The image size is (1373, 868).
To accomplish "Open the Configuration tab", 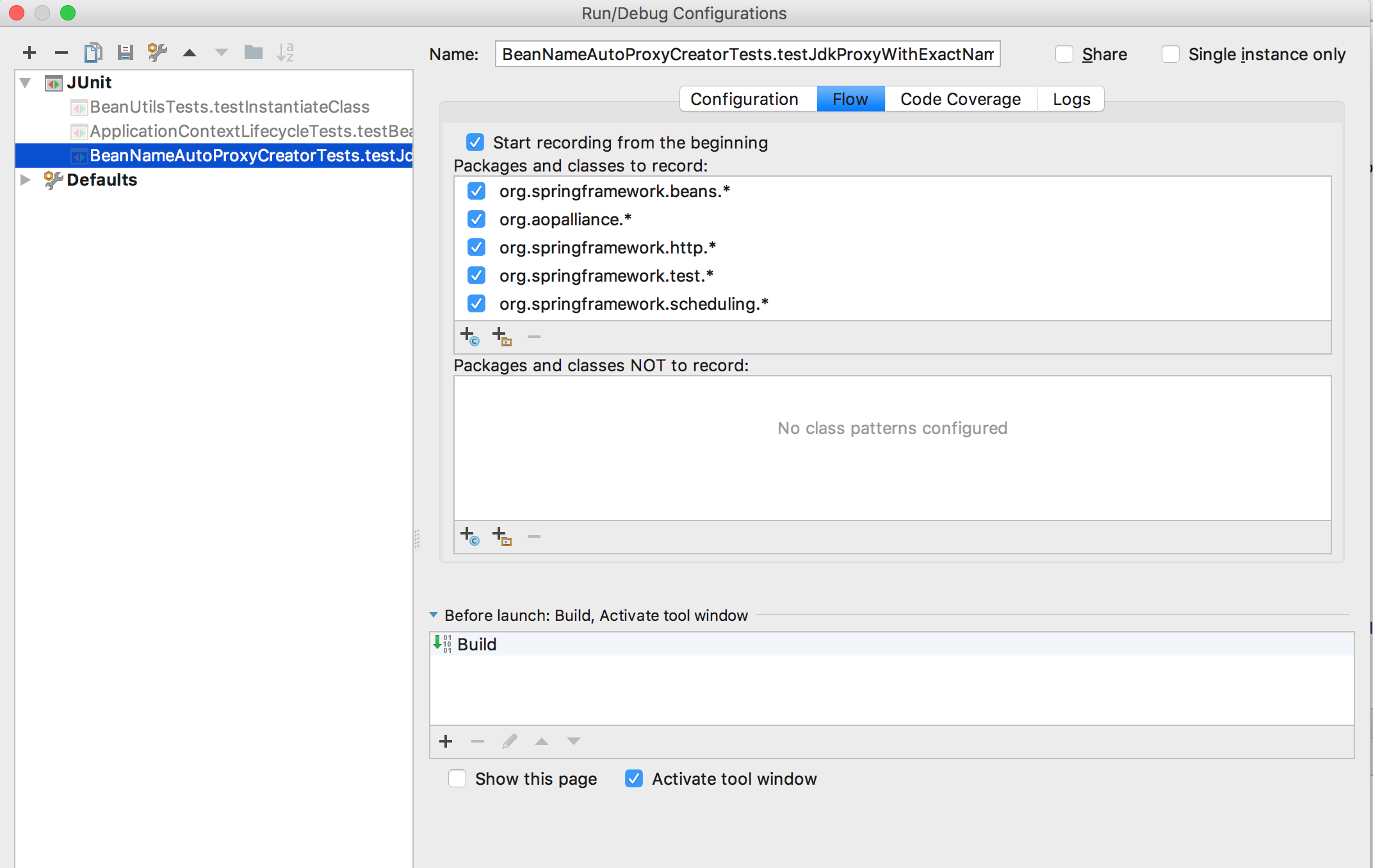I will [x=744, y=99].
